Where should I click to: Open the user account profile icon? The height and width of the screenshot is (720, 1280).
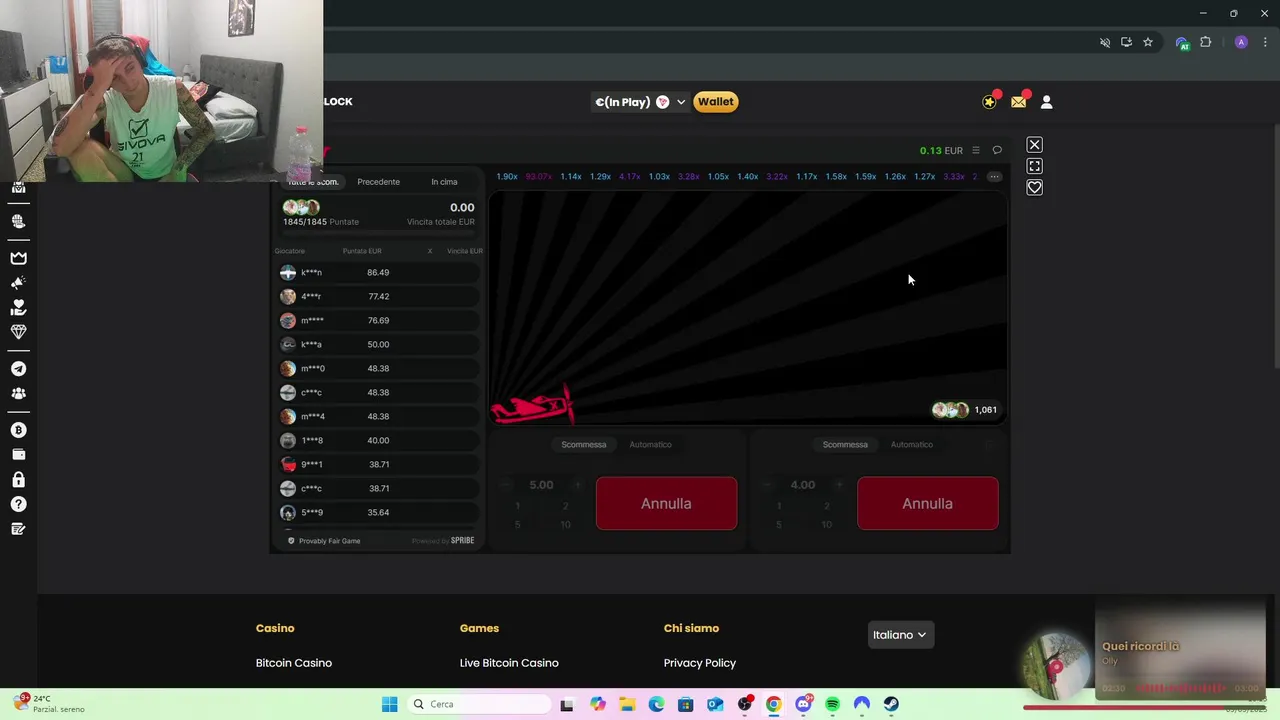click(x=1046, y=102)
